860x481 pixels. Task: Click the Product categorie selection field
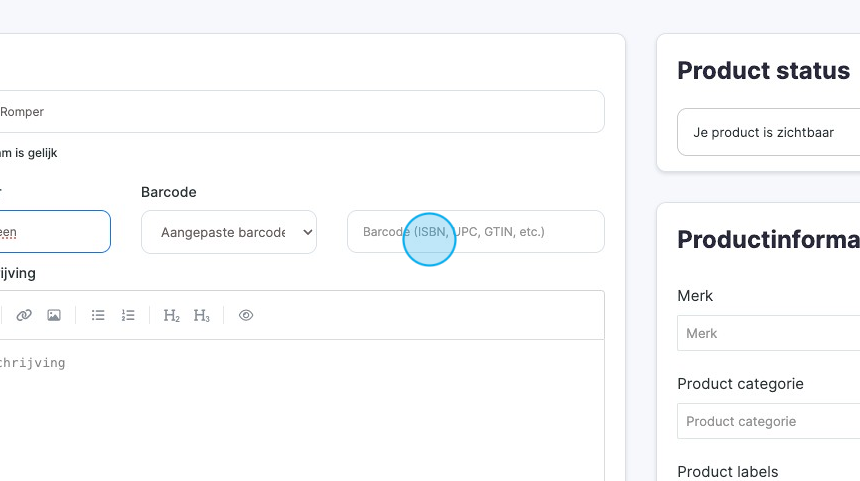[x=768, y=421]
